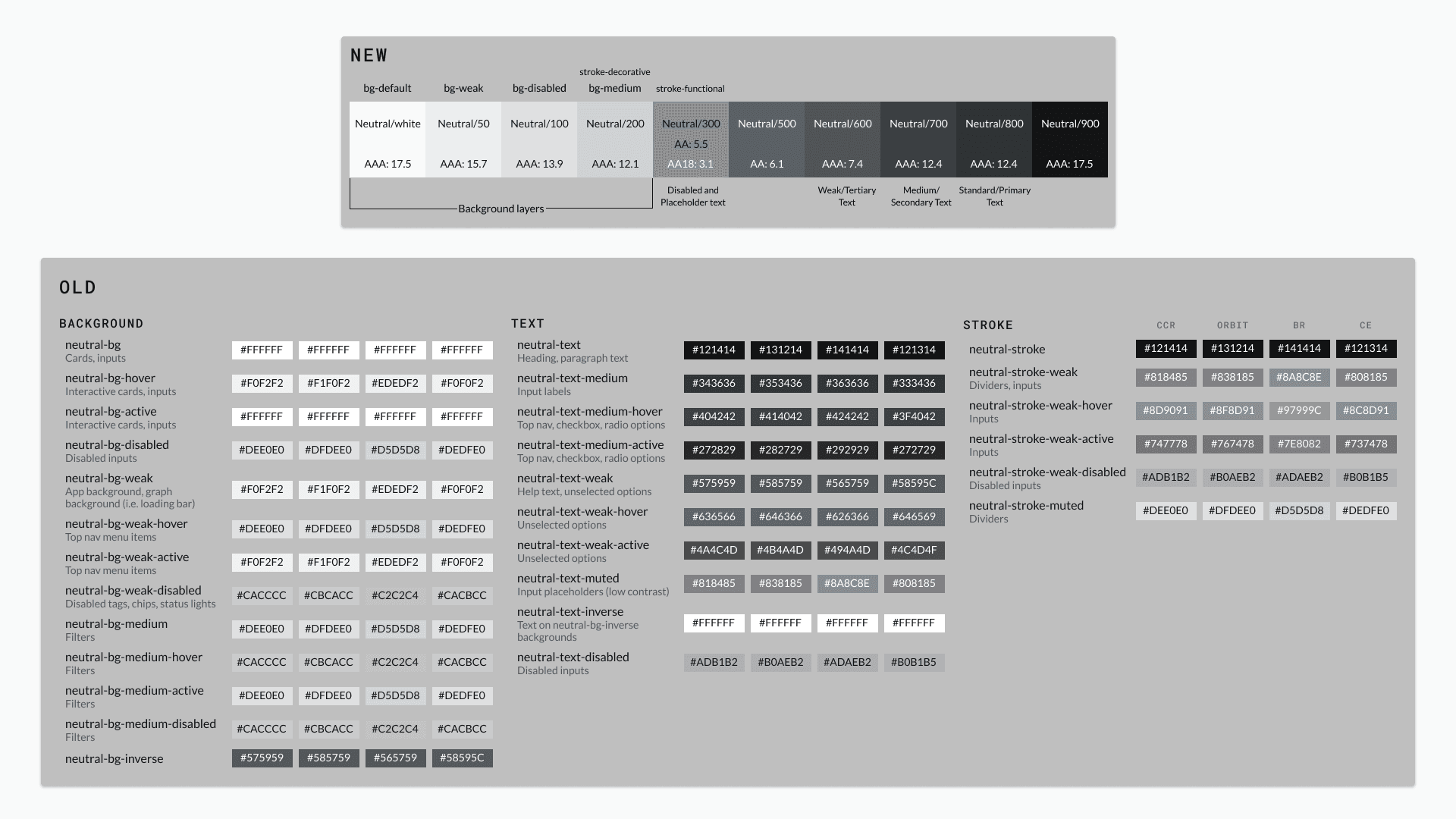This screenshot has width=1456, height=819.
Task: Select #F0F2F2 chip in neutral-bg-hover row
Action: [262, 384]
